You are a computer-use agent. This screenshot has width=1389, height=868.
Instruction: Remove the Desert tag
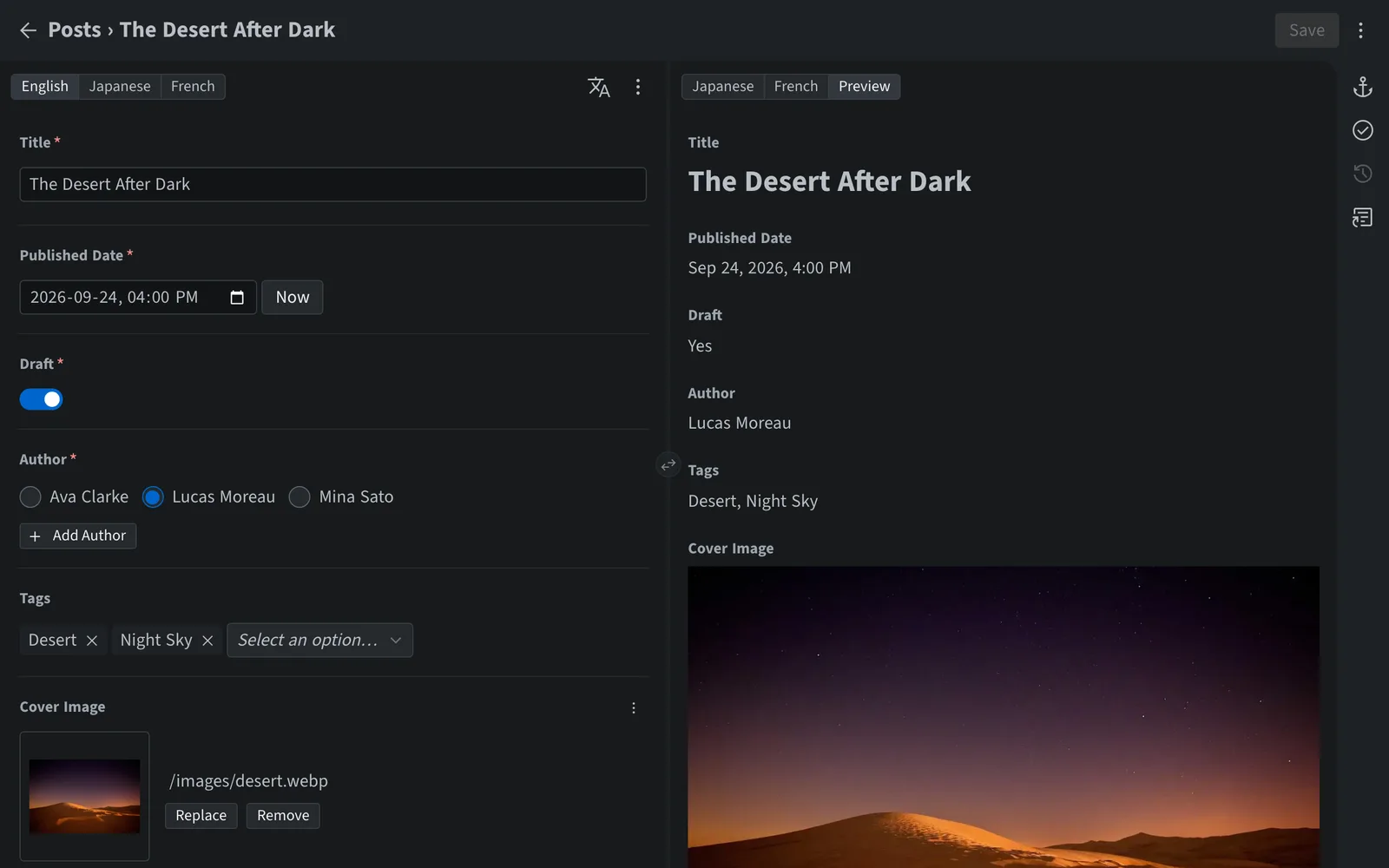coord(92,641)
